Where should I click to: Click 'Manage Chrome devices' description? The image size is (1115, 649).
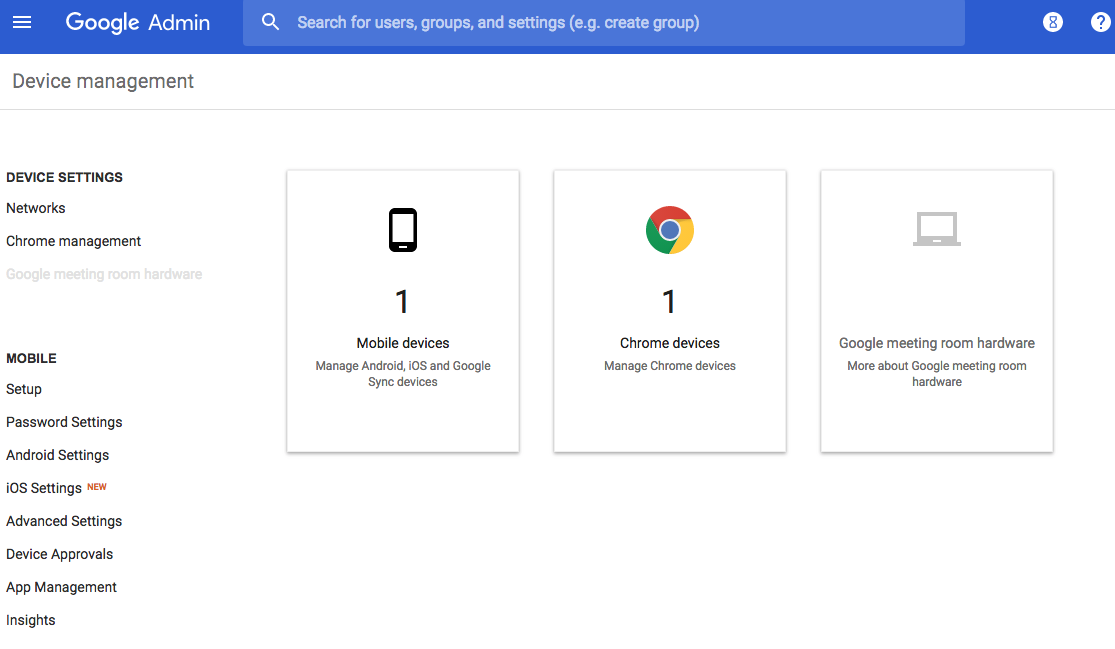pyautogui.click(x=670, y=366)
